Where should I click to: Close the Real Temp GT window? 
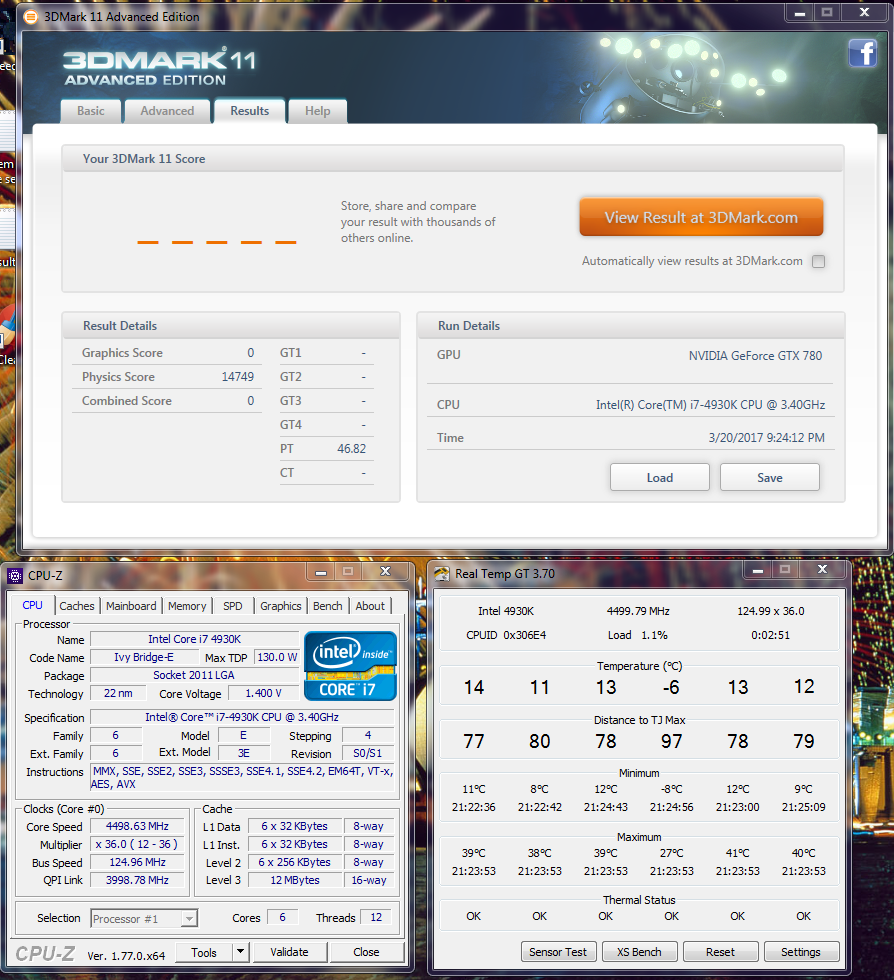tap(823, 570)
